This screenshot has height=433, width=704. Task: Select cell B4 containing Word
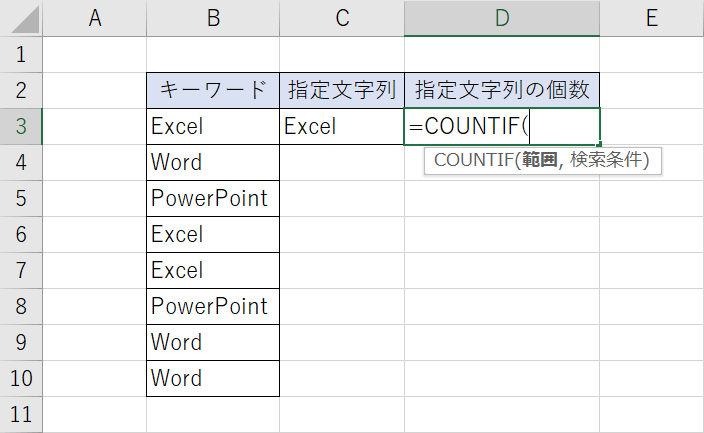tap(213, 162)
